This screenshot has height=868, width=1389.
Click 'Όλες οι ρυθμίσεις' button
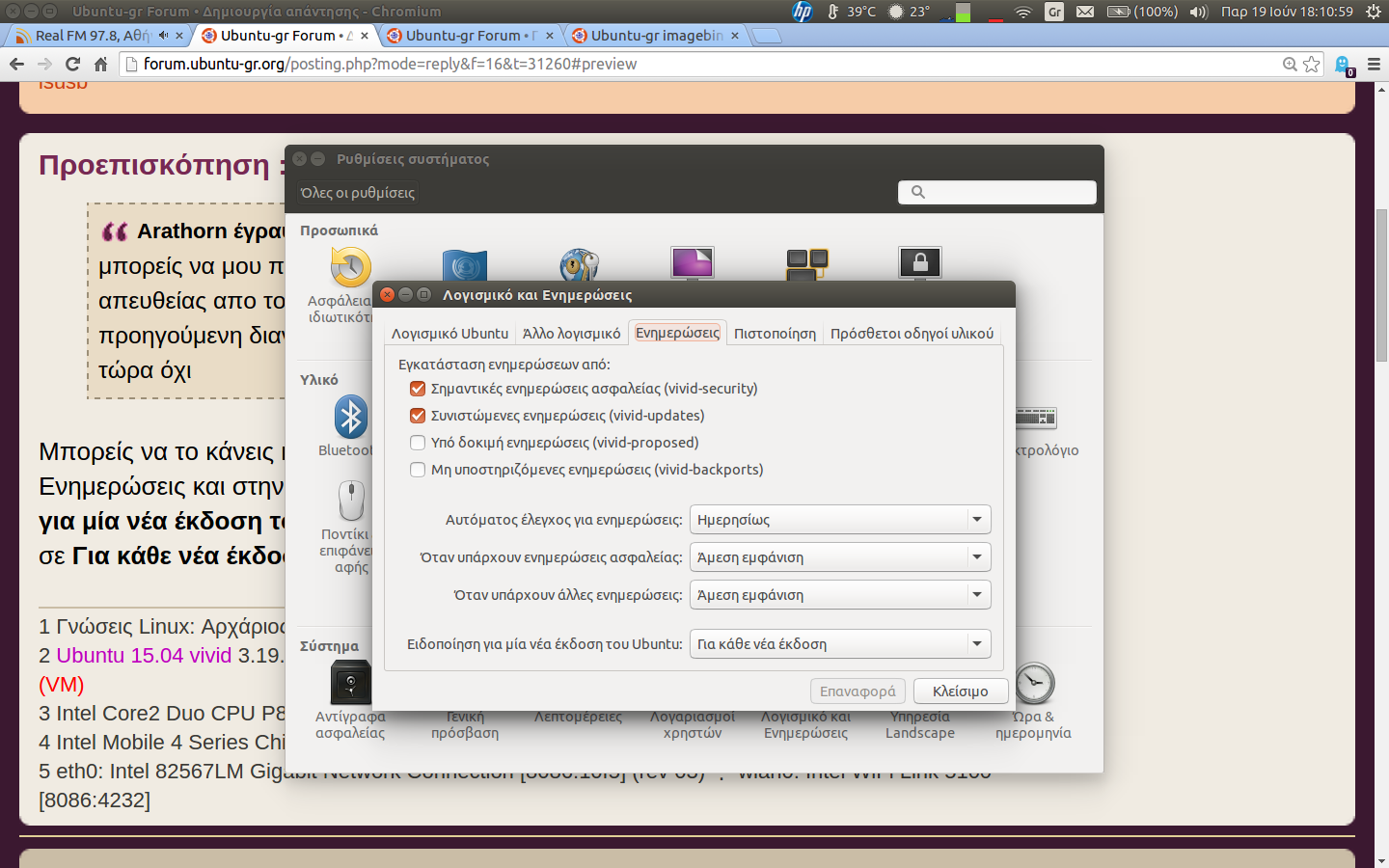358,193
